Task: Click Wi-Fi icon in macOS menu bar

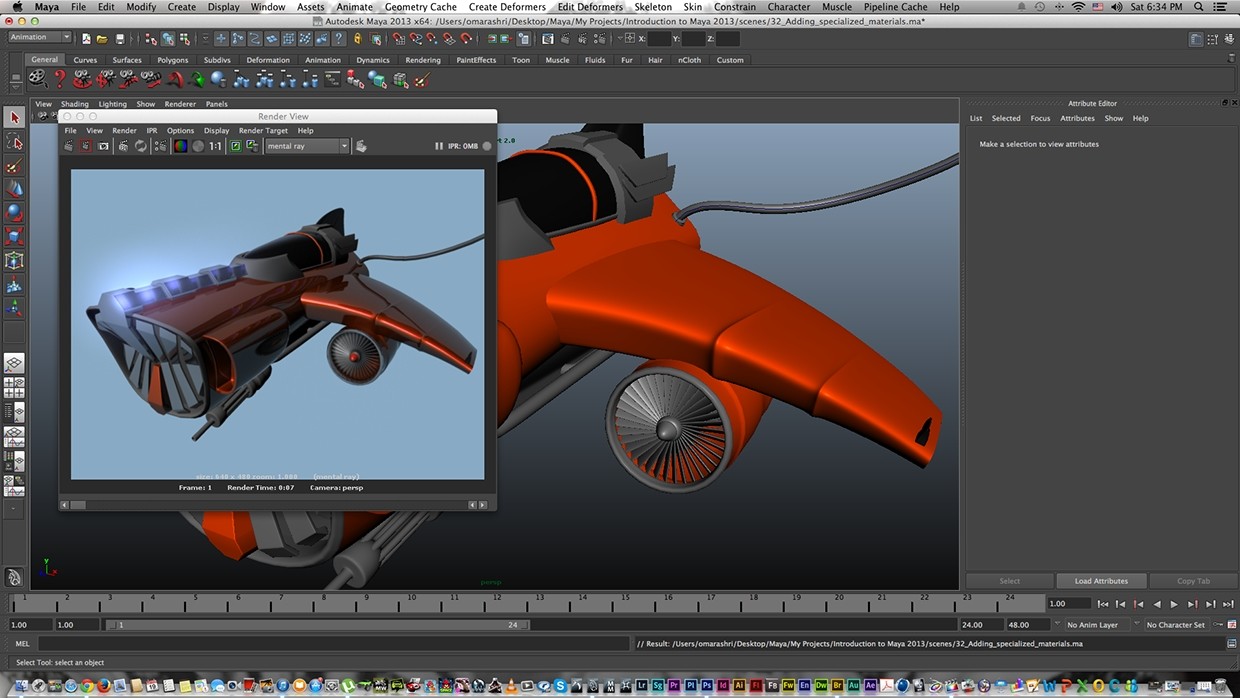Action: (1078, 7)
